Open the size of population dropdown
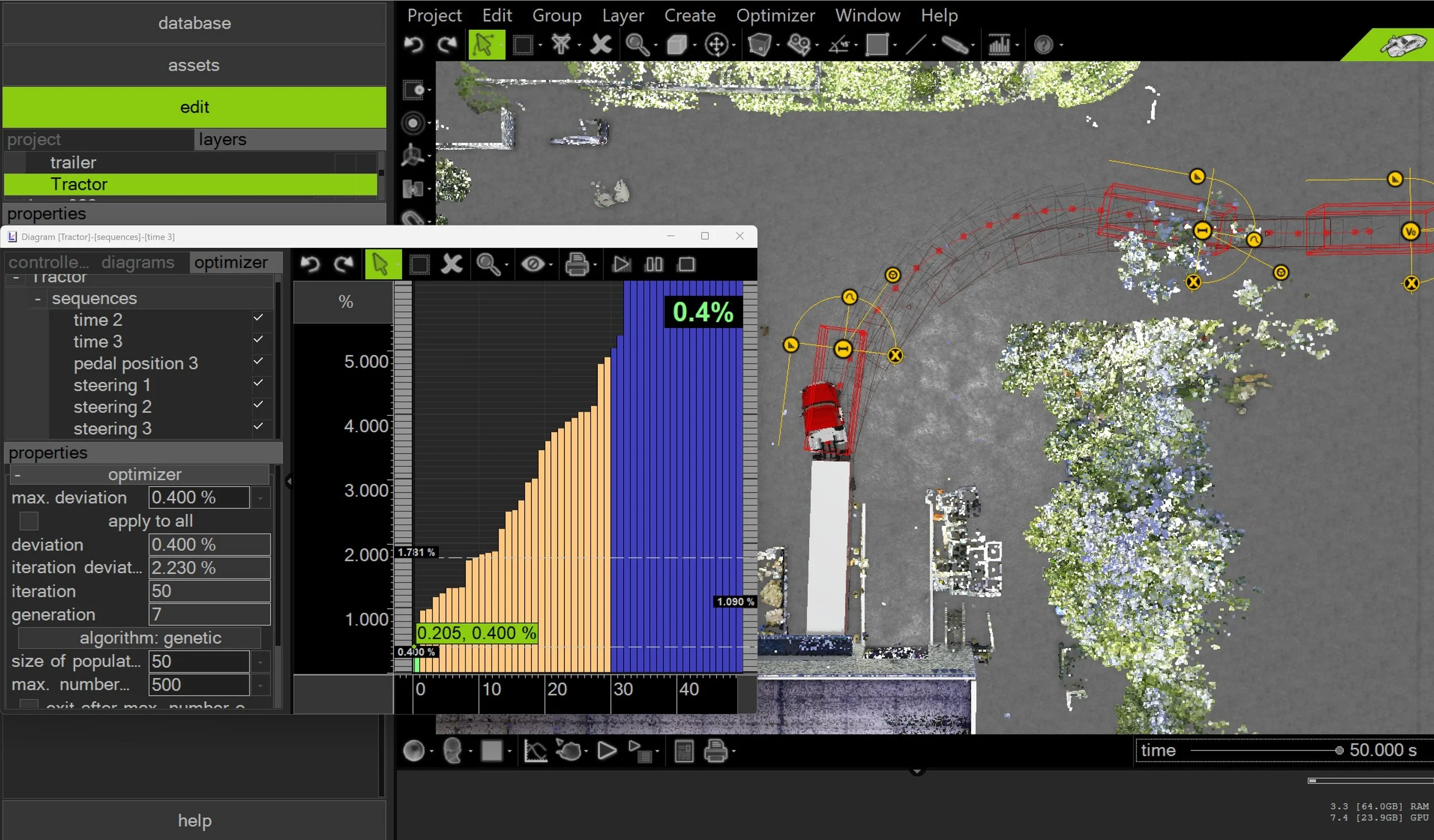Image resolution: width=1434 pixels, height=840 pixels. pyautogui.click(x=260, y=662)
